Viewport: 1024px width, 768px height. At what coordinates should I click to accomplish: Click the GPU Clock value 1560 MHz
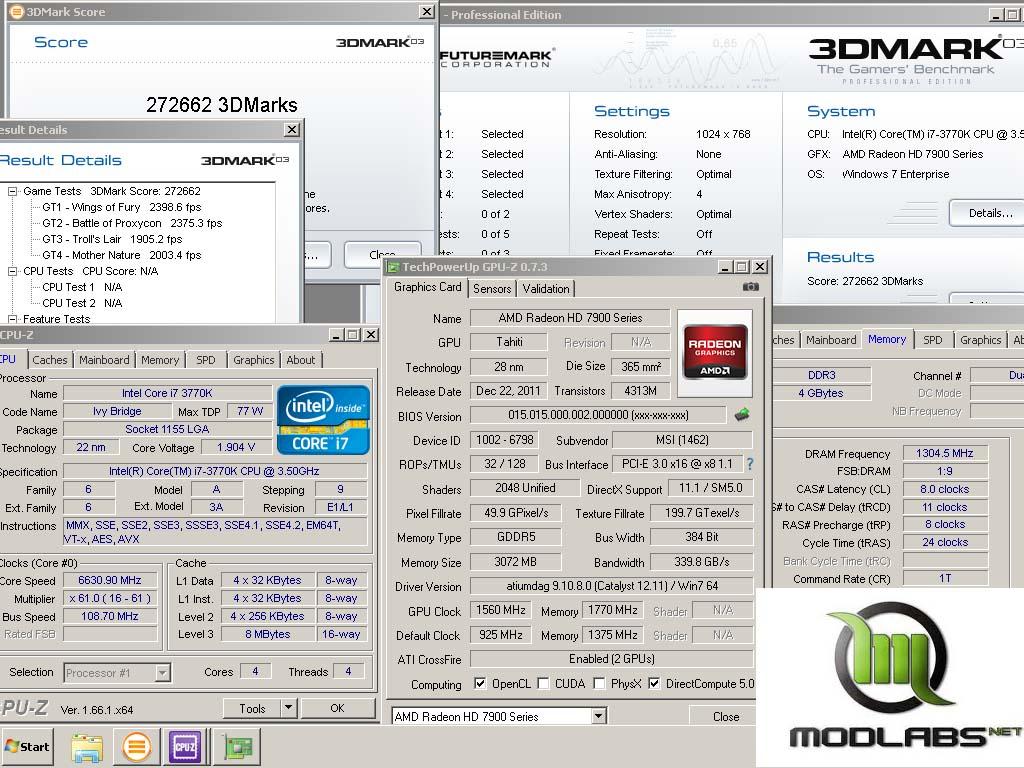click(501, 610)
